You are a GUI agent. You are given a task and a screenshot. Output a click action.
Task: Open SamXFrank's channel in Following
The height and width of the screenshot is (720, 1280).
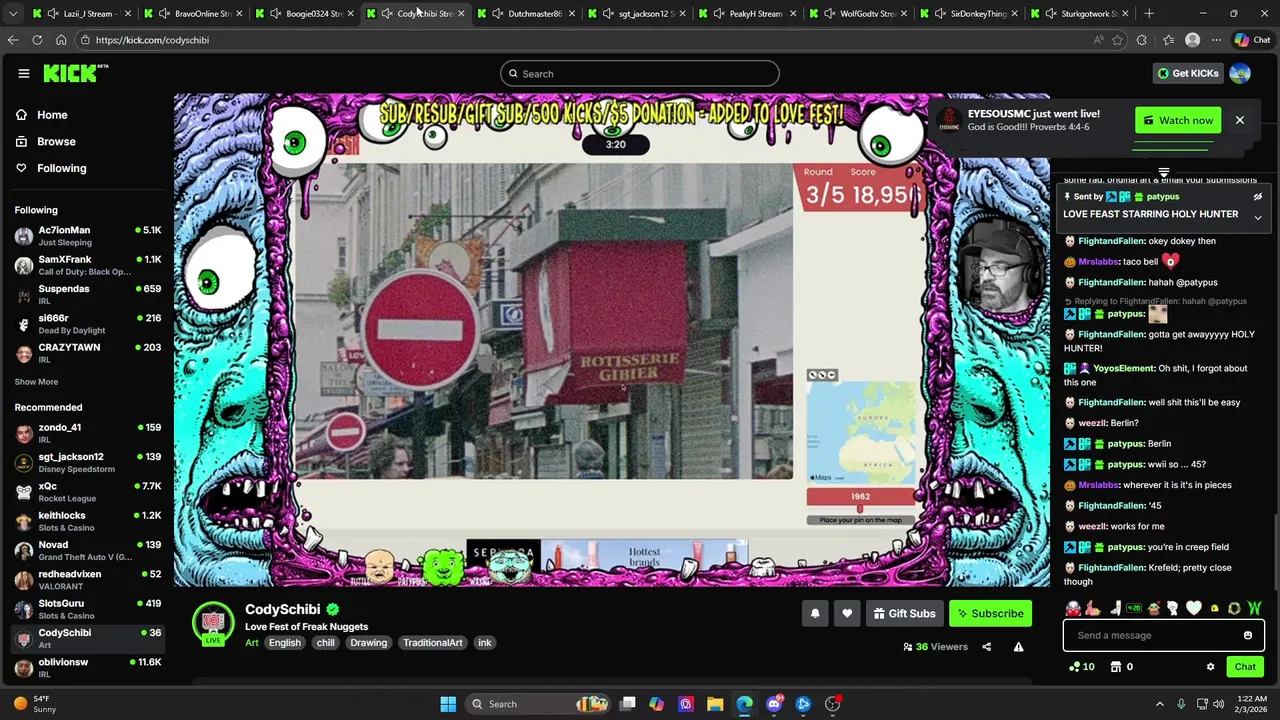[87, 265]
